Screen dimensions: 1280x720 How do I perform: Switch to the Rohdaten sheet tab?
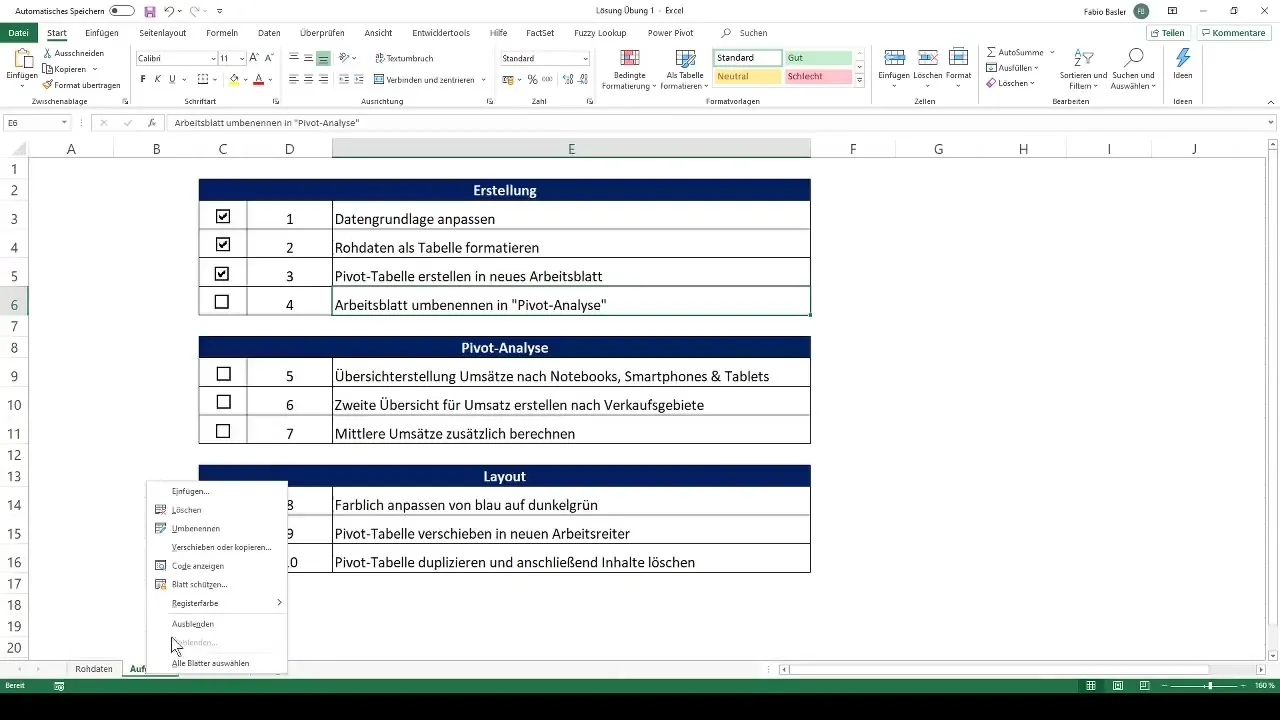click(x=94, y=669)
